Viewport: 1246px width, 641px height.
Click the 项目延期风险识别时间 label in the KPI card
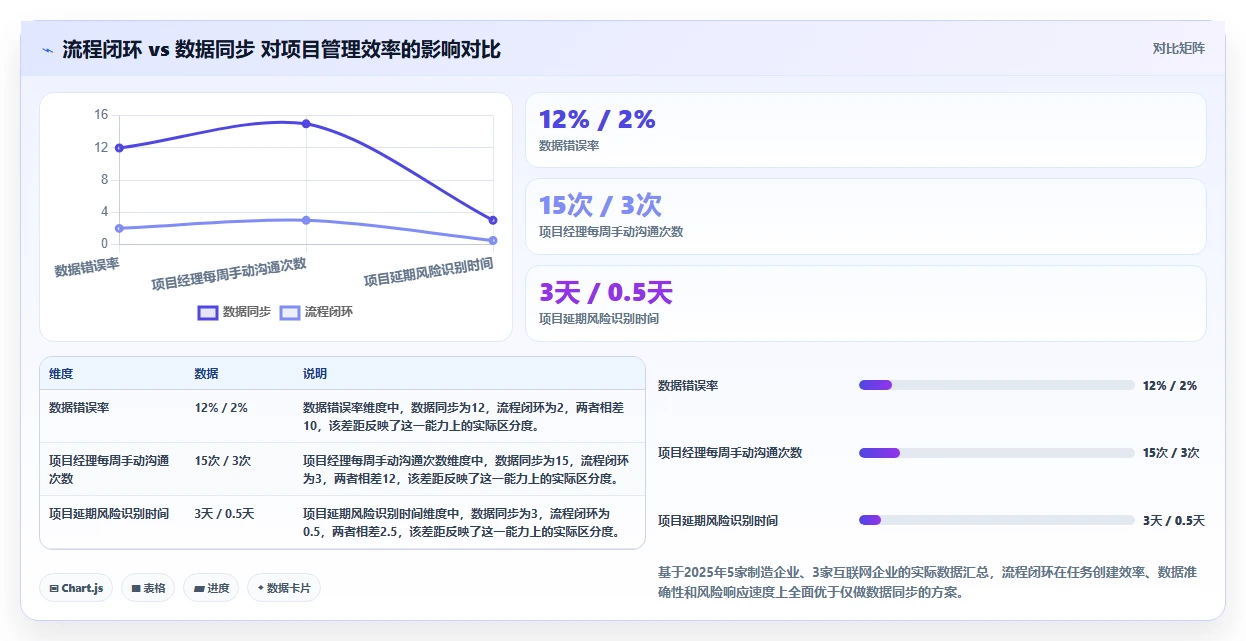point(599,319)
